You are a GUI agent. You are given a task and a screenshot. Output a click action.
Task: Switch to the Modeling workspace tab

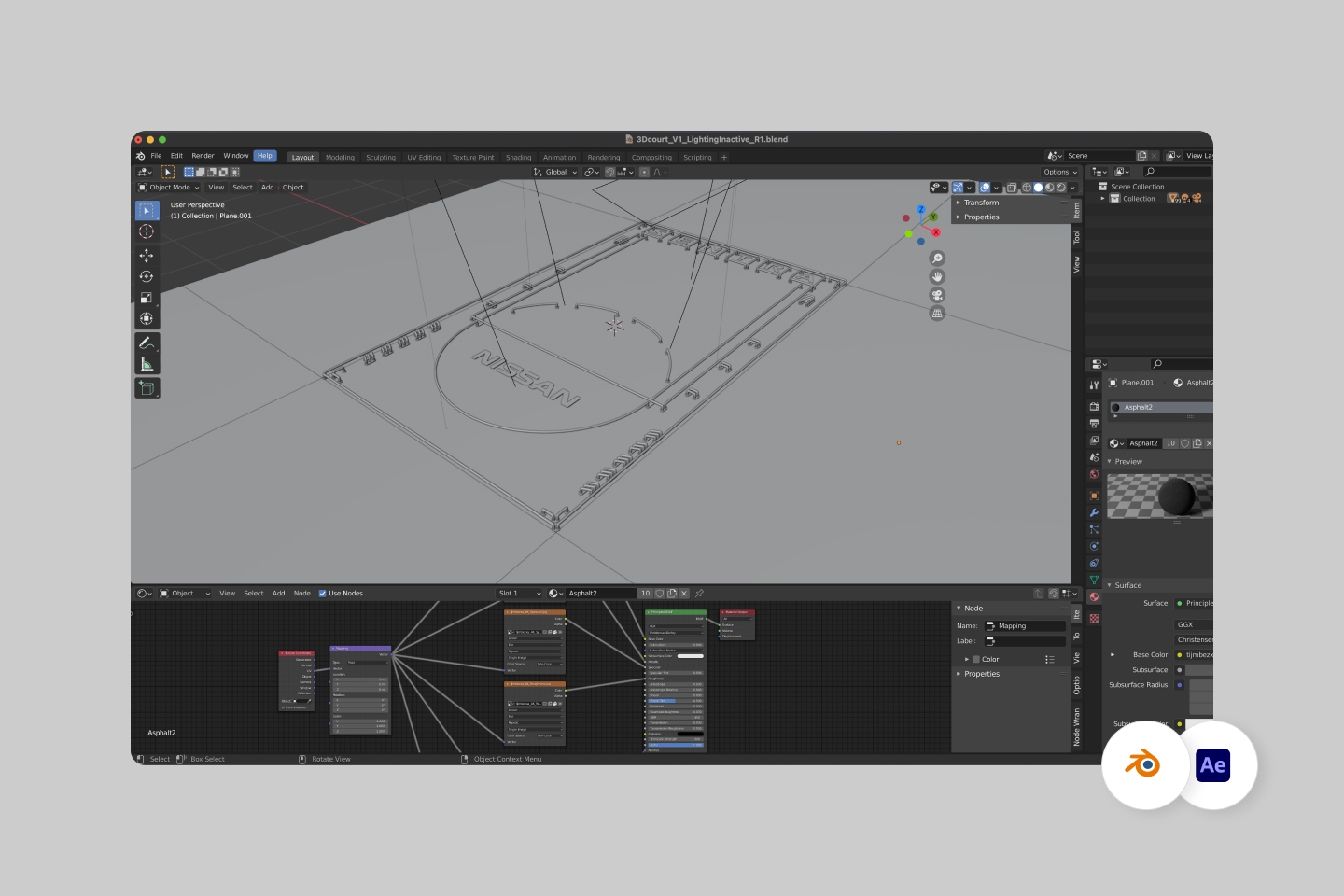340,158
